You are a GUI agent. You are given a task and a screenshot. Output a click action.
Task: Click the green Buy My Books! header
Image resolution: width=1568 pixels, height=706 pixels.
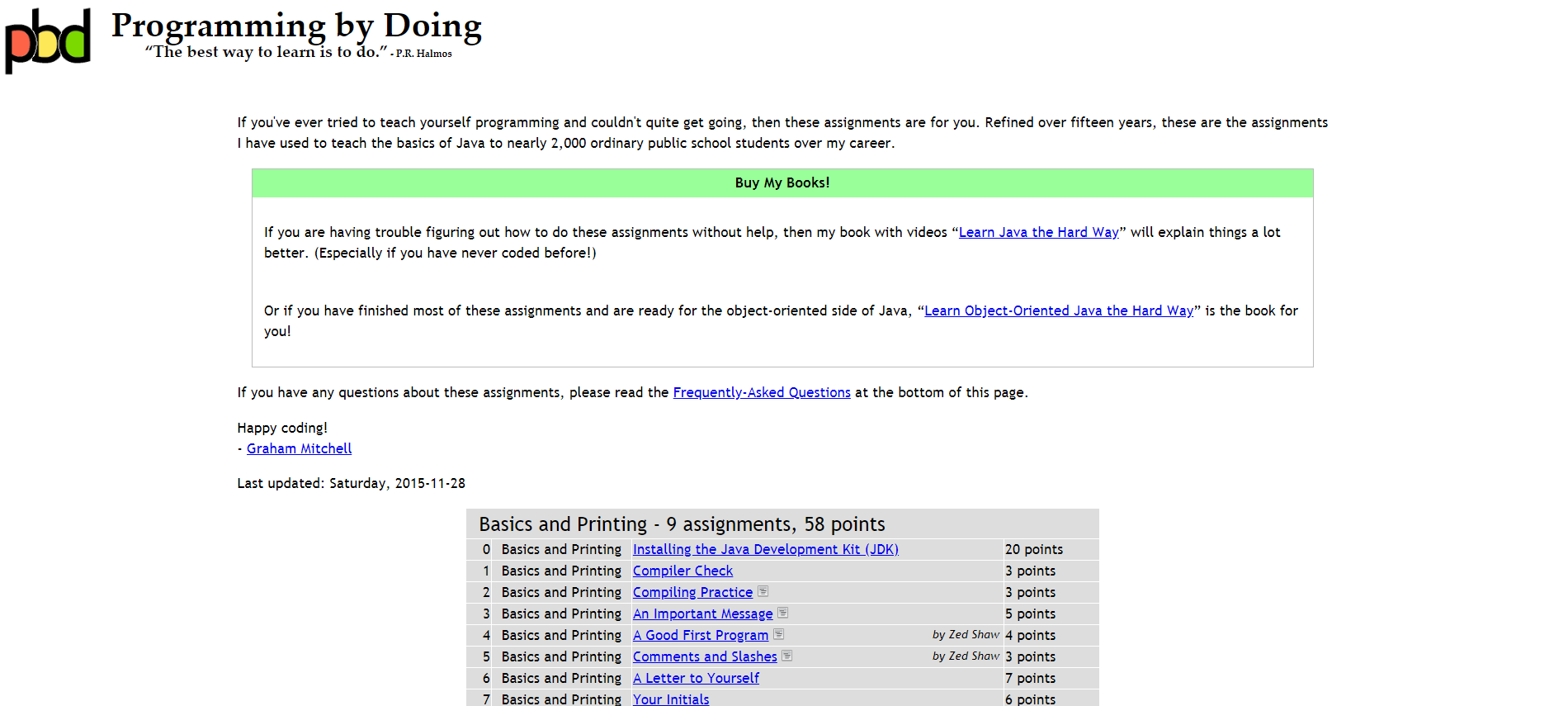click(x=782, y=183)
